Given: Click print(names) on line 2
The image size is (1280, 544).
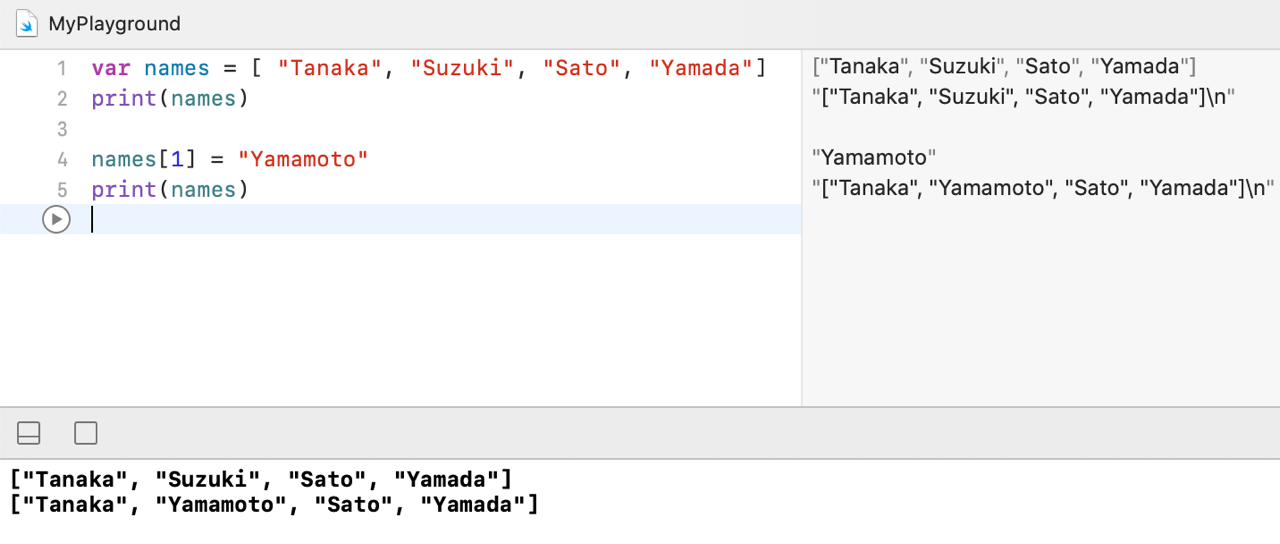Looking at the screenshot, I should coord(169,99).
